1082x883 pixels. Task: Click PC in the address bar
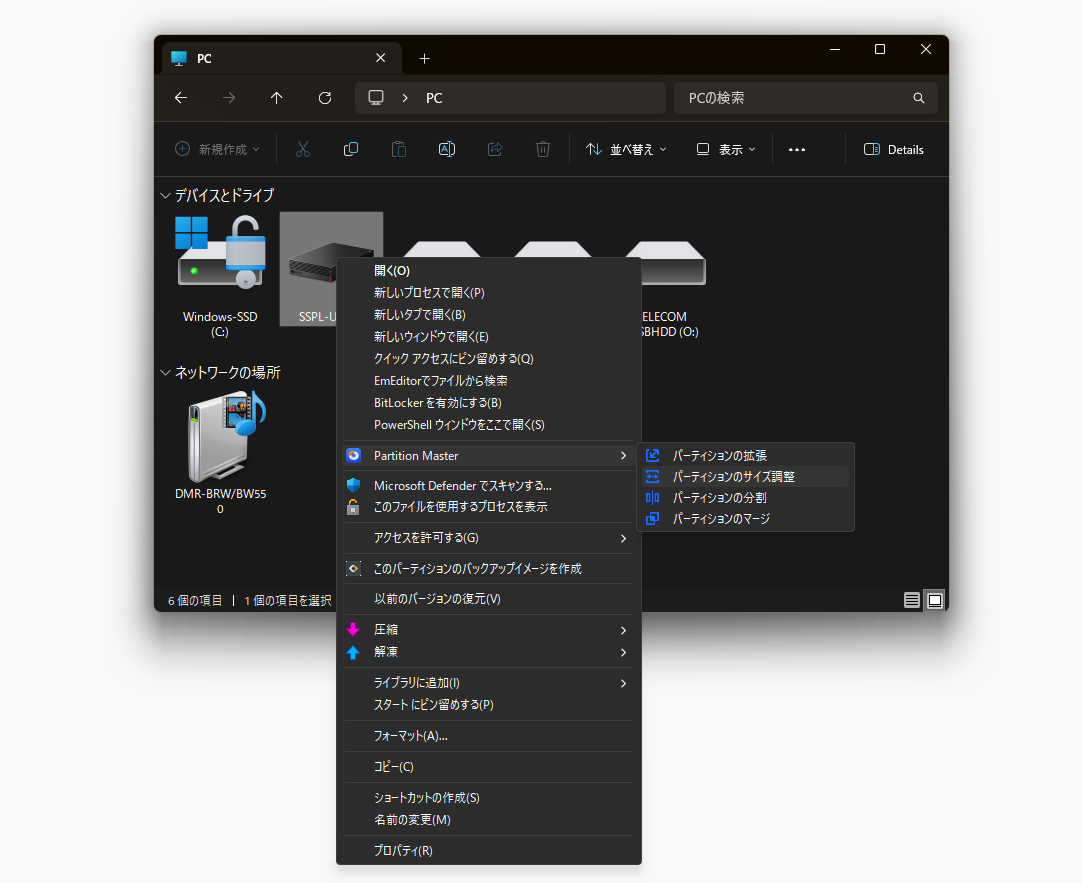coord(434,98)
